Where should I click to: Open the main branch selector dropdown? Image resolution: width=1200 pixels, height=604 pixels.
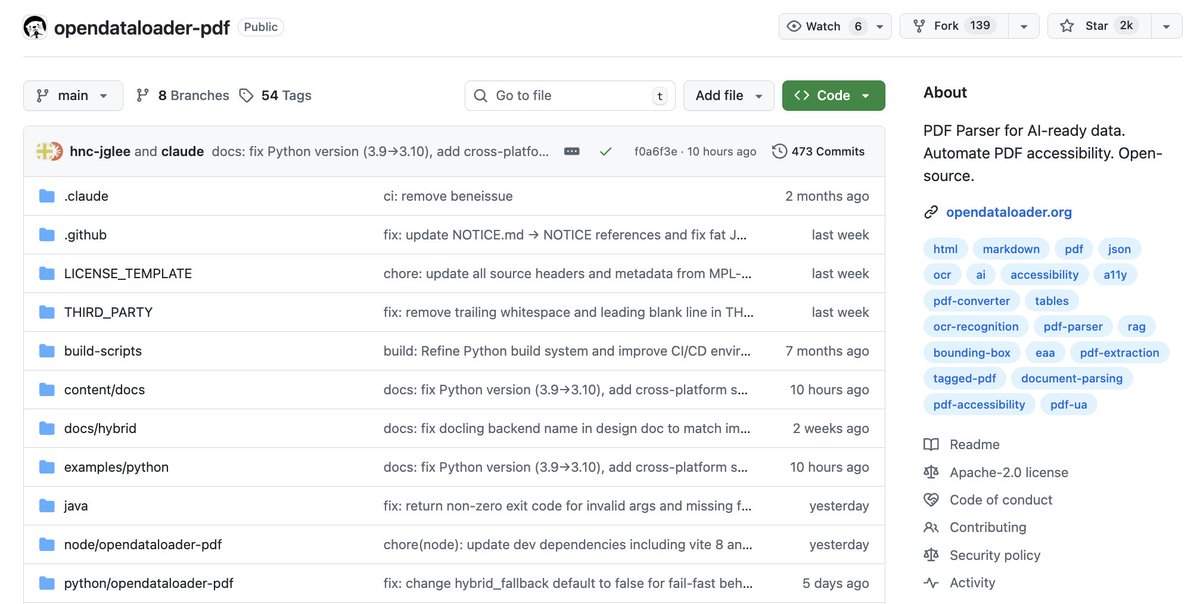pyautogui.click(x=73, y=95)
